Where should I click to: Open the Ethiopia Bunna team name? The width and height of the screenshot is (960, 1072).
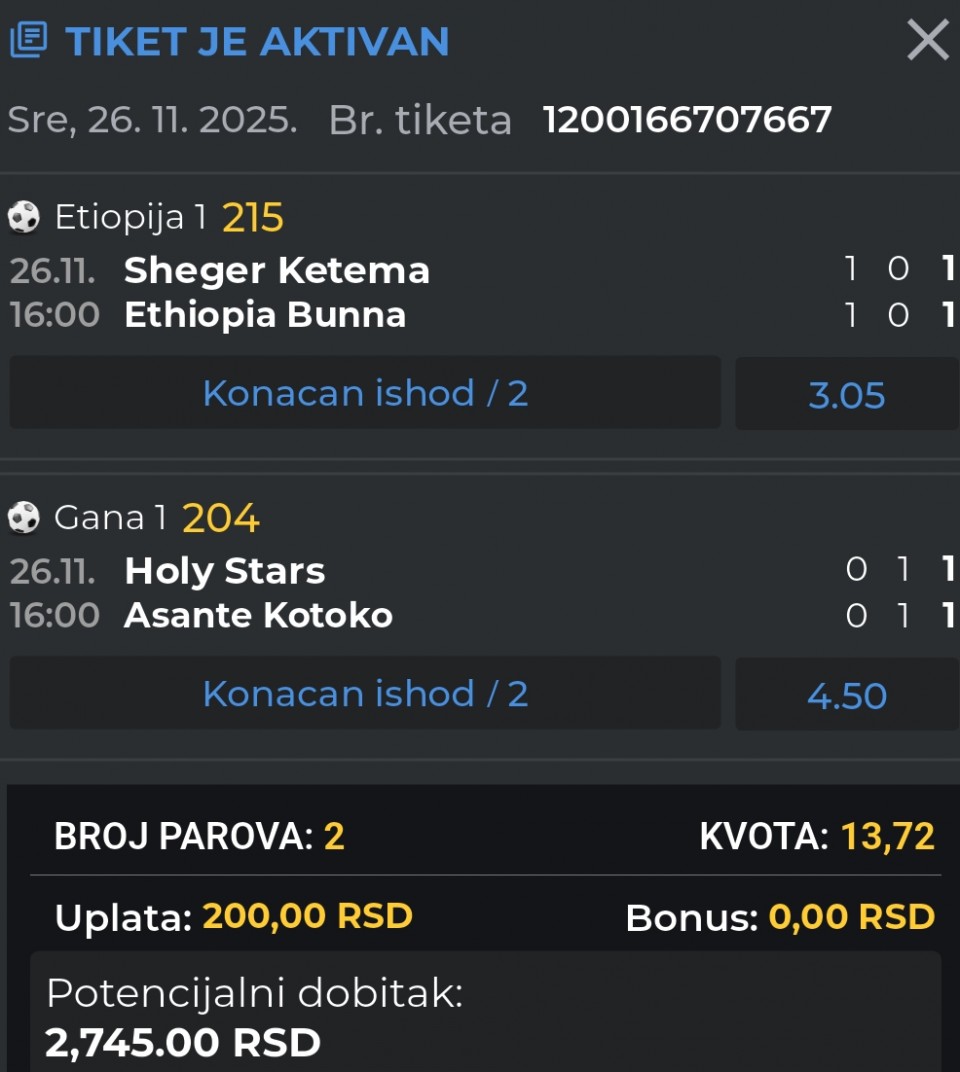(x=265, y=315)
